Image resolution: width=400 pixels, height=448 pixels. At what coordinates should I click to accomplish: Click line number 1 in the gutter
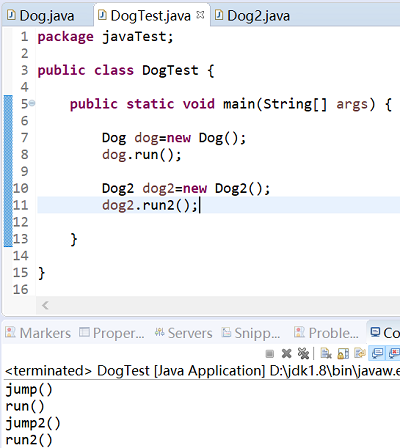[24, 37]
